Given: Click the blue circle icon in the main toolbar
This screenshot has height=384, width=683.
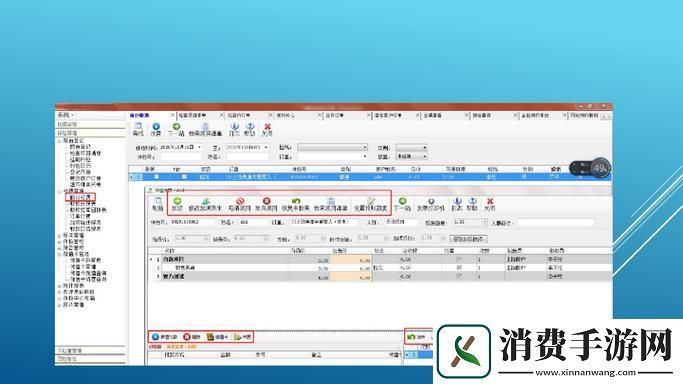Looking at the screenshot, I should 156,127.
